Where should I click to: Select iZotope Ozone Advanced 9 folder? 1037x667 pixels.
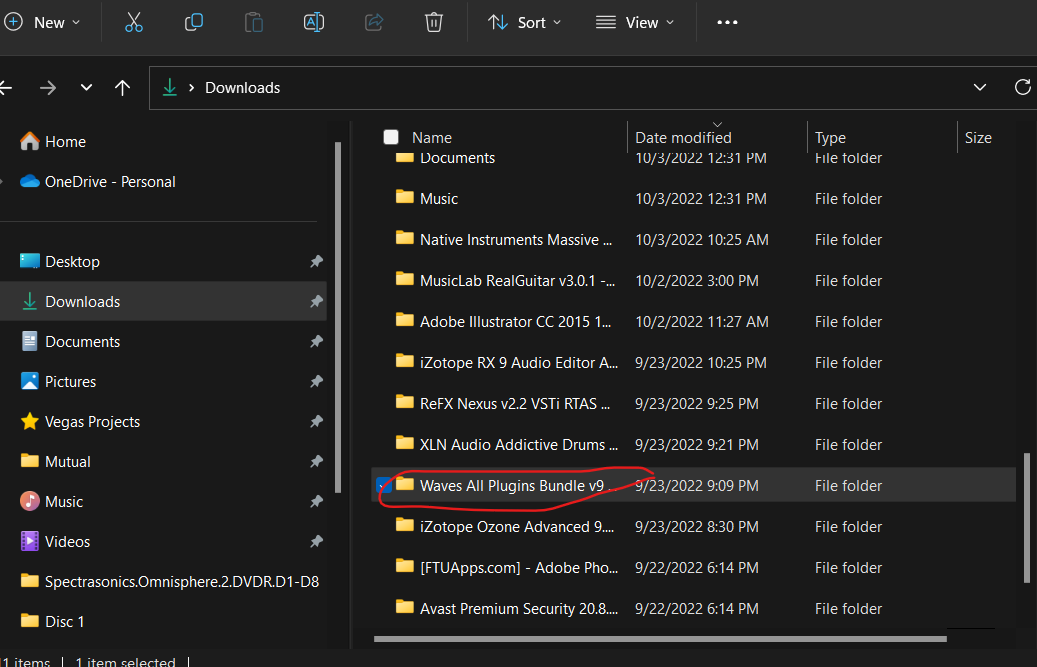tap(693, 527)
